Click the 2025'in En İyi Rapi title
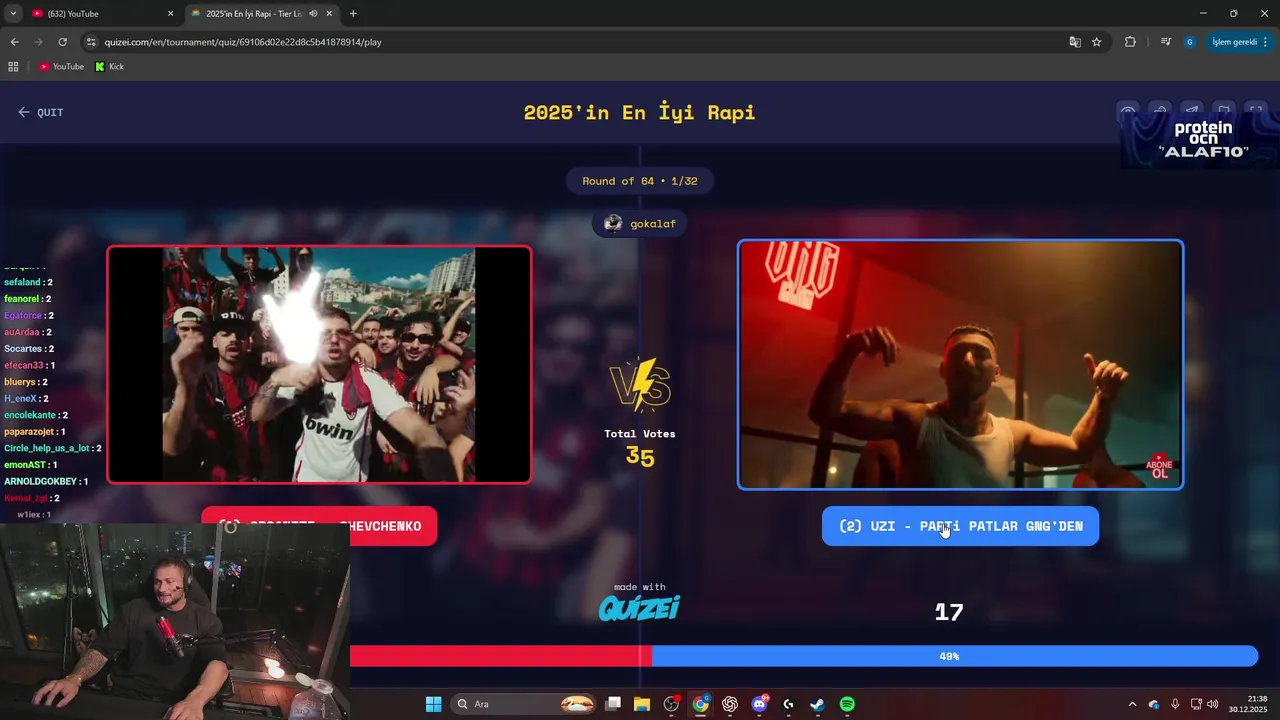The image size is (1280, 720). (639, 112)
